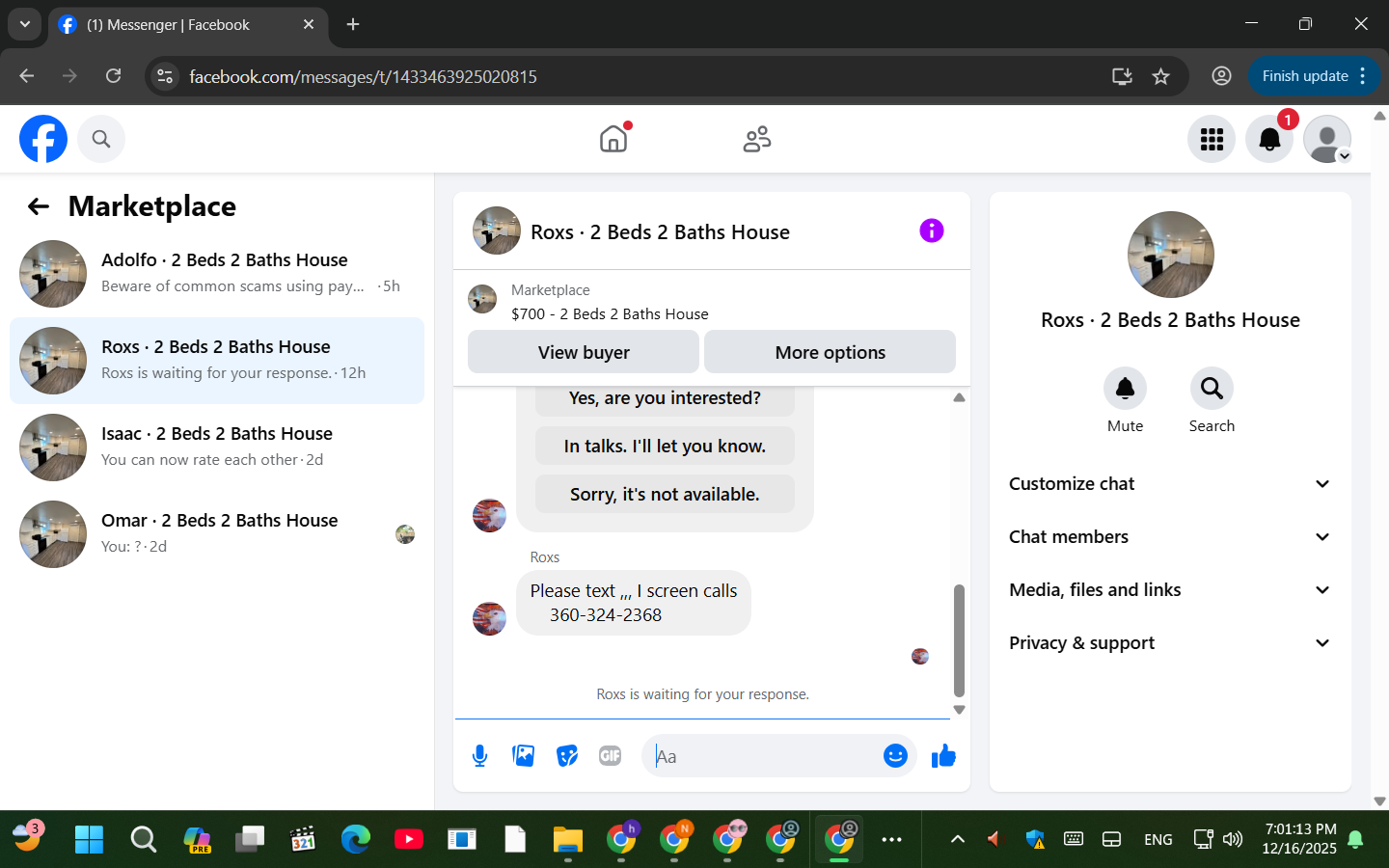Click the View buyer button
The image size is (1389, 868).
(x=584, y=352)
